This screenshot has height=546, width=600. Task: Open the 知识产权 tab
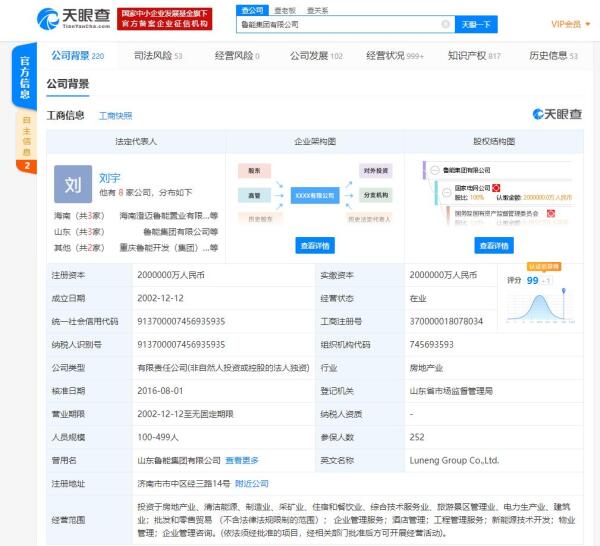click(x=474, y=56)
